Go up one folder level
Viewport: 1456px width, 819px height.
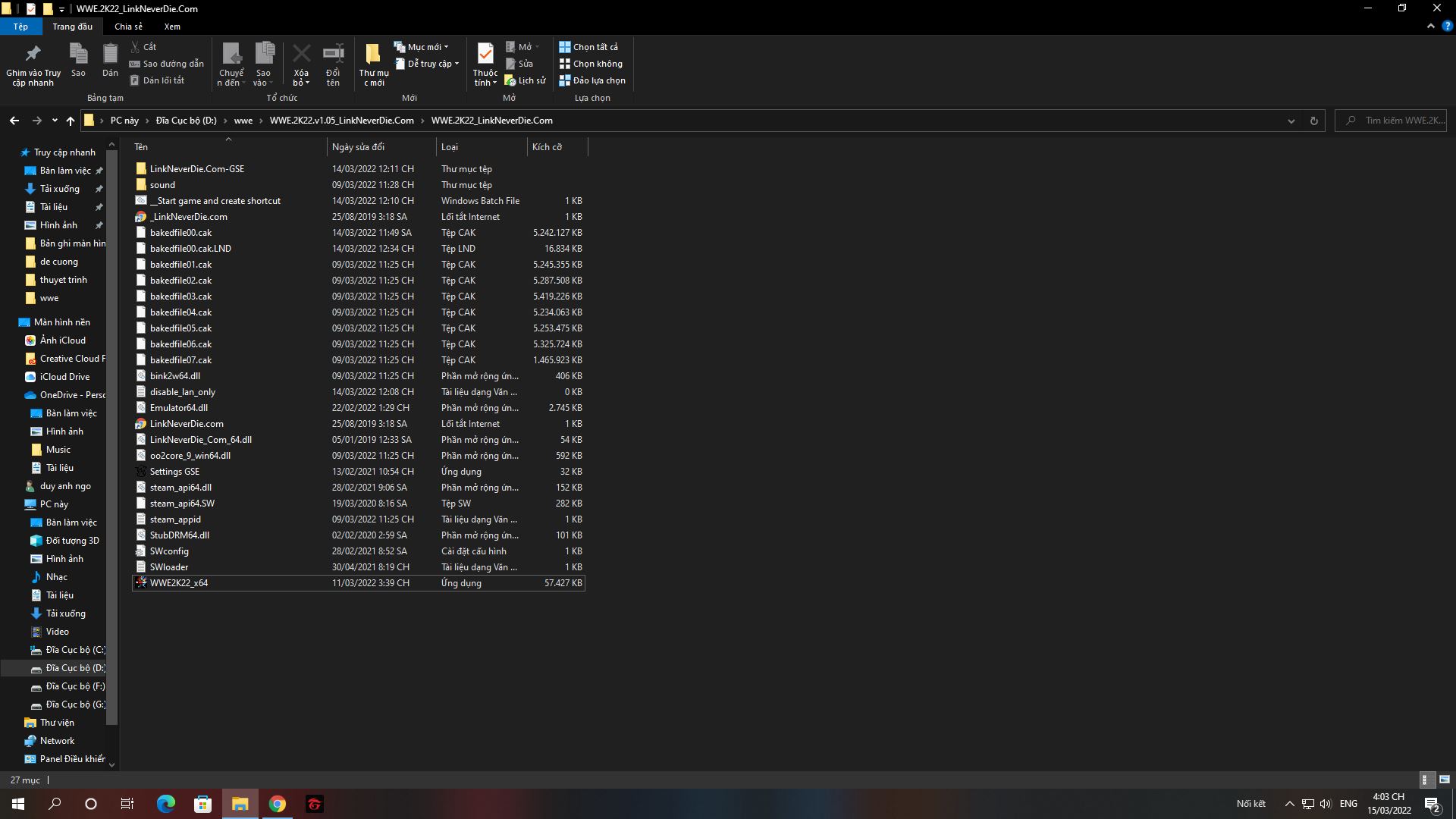click(70, 121)
